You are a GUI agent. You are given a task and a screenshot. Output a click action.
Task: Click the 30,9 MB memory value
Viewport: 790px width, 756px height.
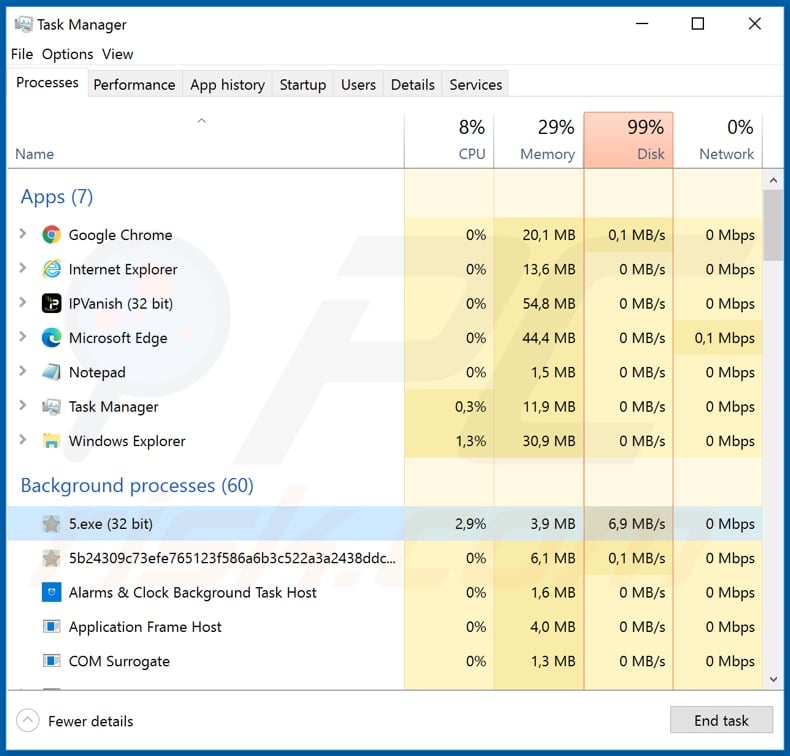point(549,441)
